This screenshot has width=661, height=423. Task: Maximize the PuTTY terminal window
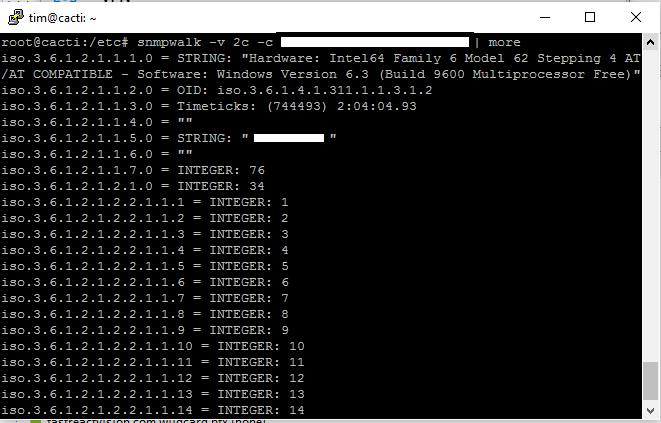coord(590,17)
